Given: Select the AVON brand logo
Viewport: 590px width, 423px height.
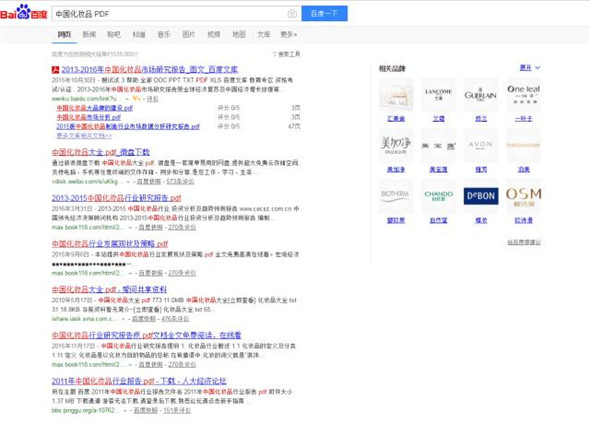Looking at the screenshot, I should point(481,145).
